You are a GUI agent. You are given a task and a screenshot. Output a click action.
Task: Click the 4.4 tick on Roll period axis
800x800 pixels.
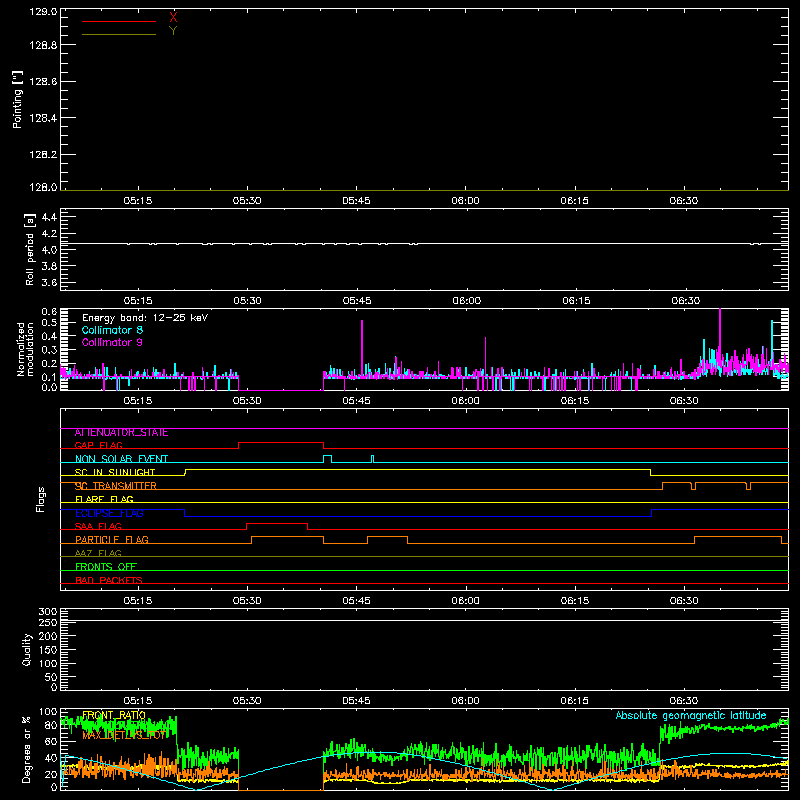click(x=49, y=217)
